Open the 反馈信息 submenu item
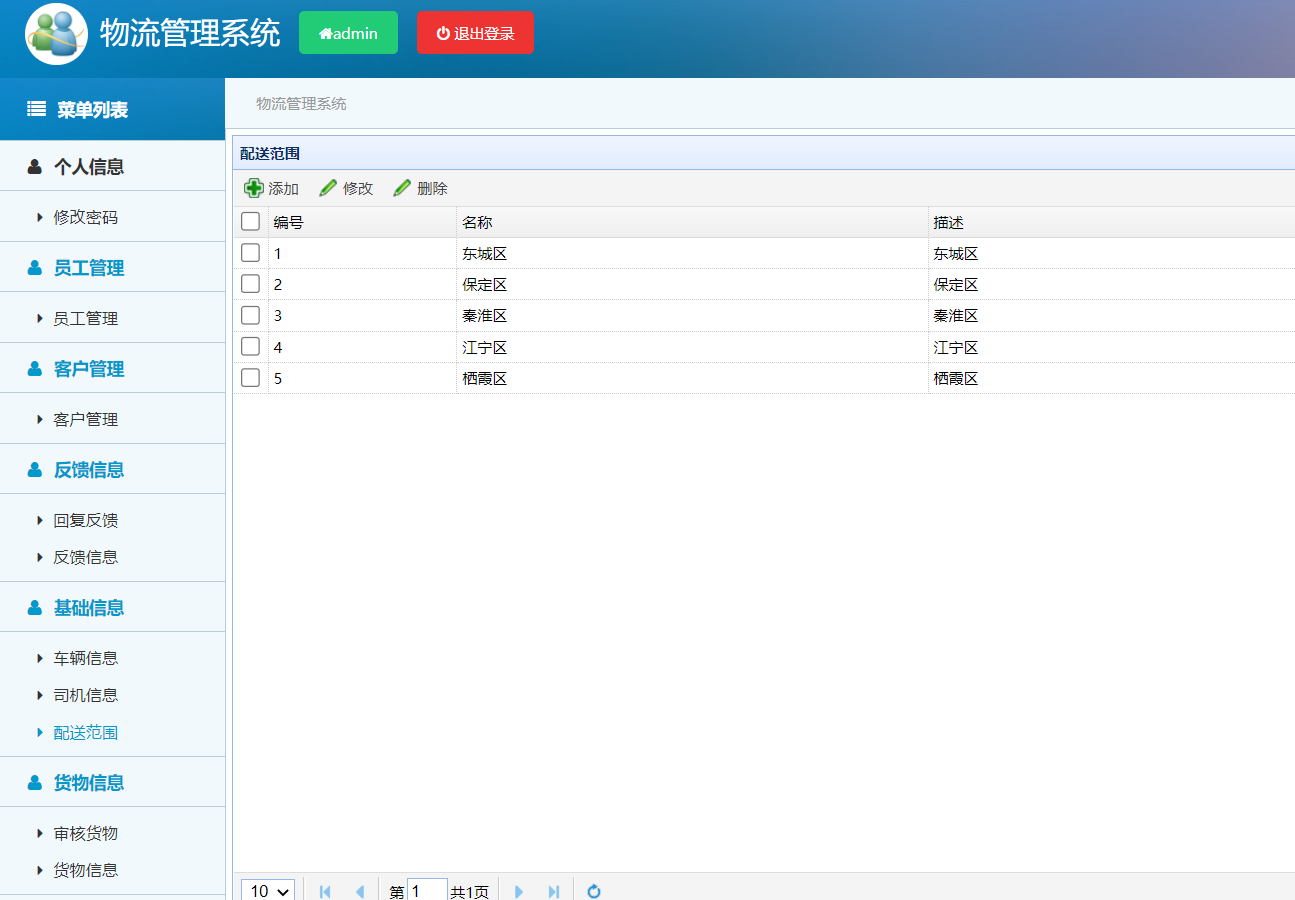 click(86, 557)
